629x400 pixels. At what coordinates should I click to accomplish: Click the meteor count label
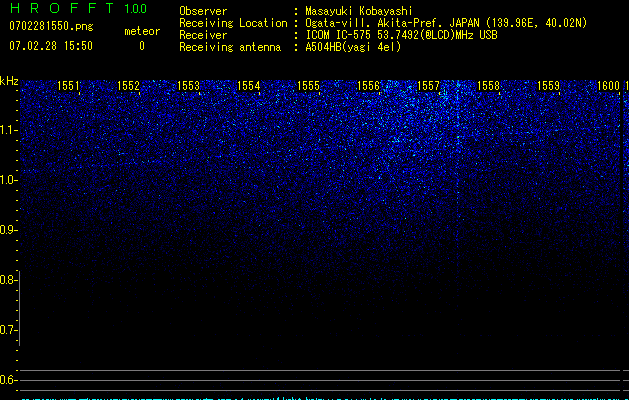click(142, 31)
